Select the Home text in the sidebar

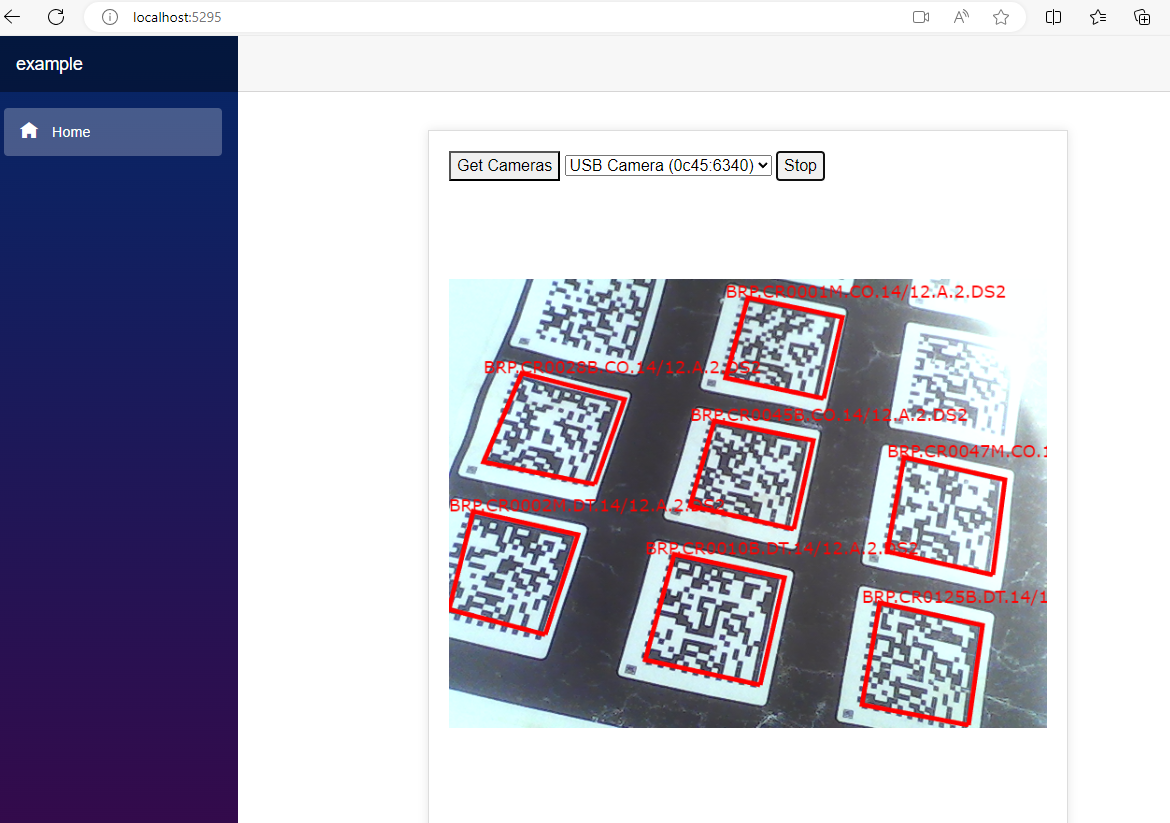click(x=71, y=132)
